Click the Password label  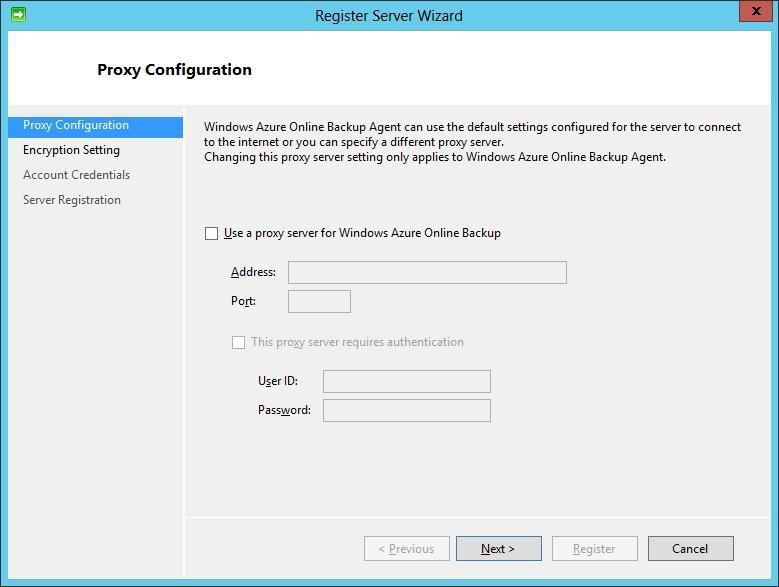(284, 410)
